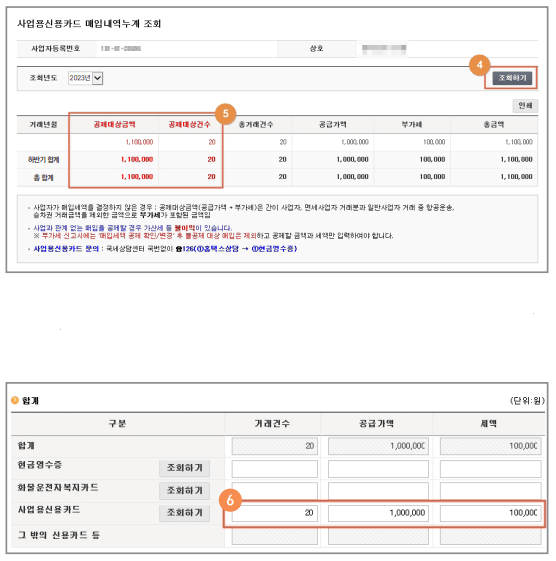The height and width of the screenshot is (561, 556).
Task: Focus the 현금영수증 세액 input field
Action: pos(491,469)
